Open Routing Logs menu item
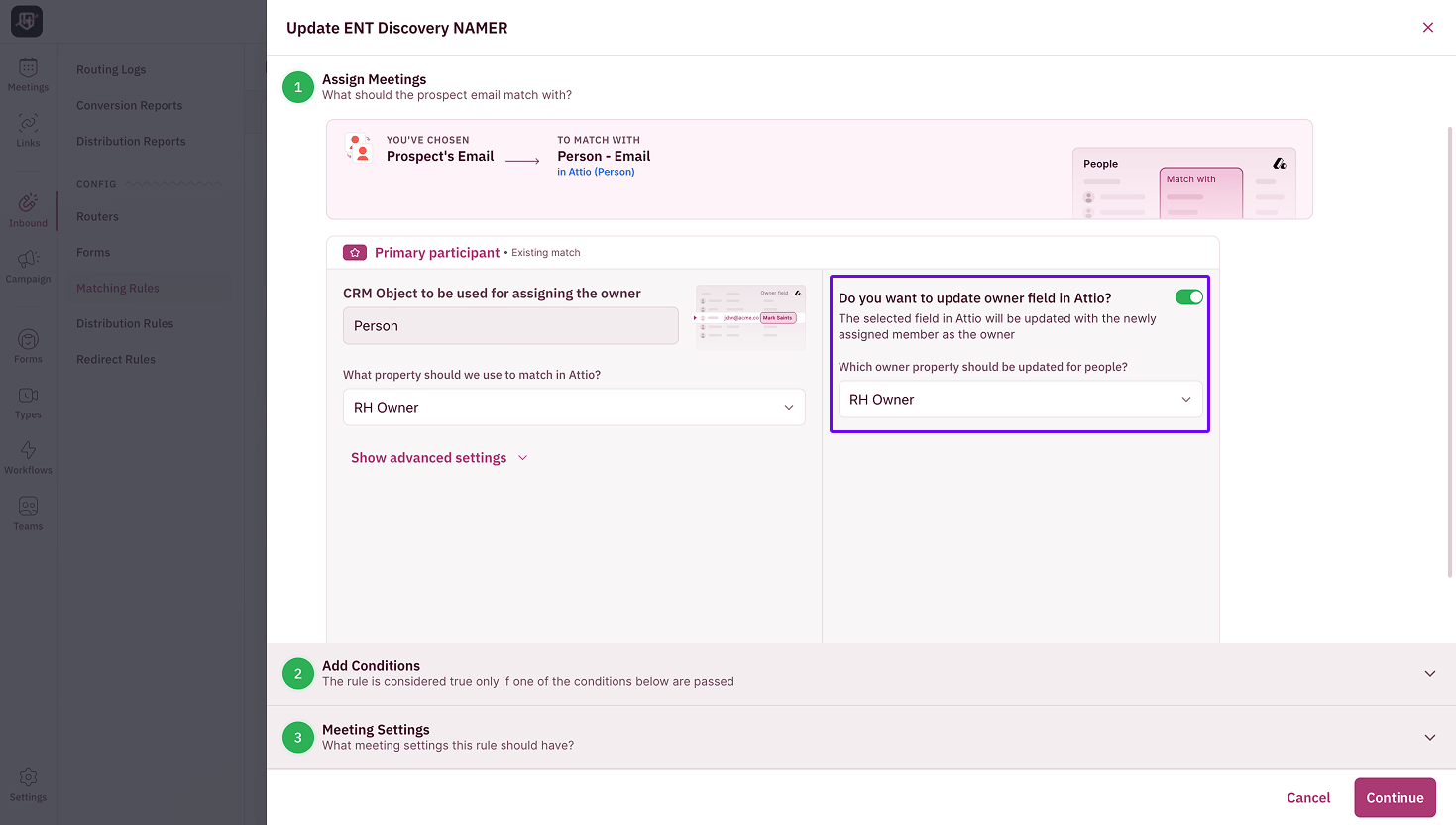Viewport: 1456px width, 825px height. (111, 70)
